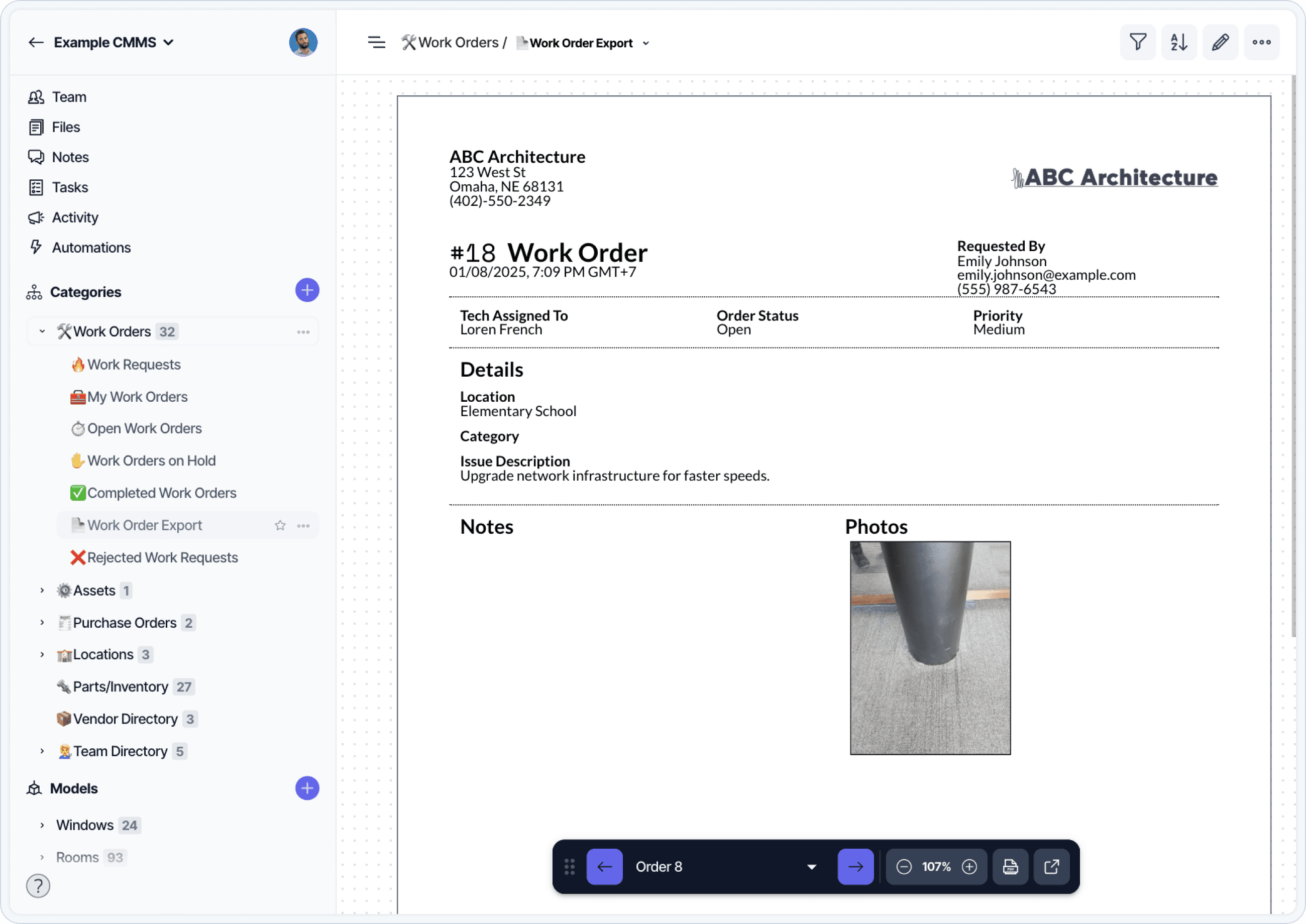Viewport: 1306px width, 924px height.
Task: Collapse the Work Orders category tree
Action: pyautogui.click(x=42, y=331)
